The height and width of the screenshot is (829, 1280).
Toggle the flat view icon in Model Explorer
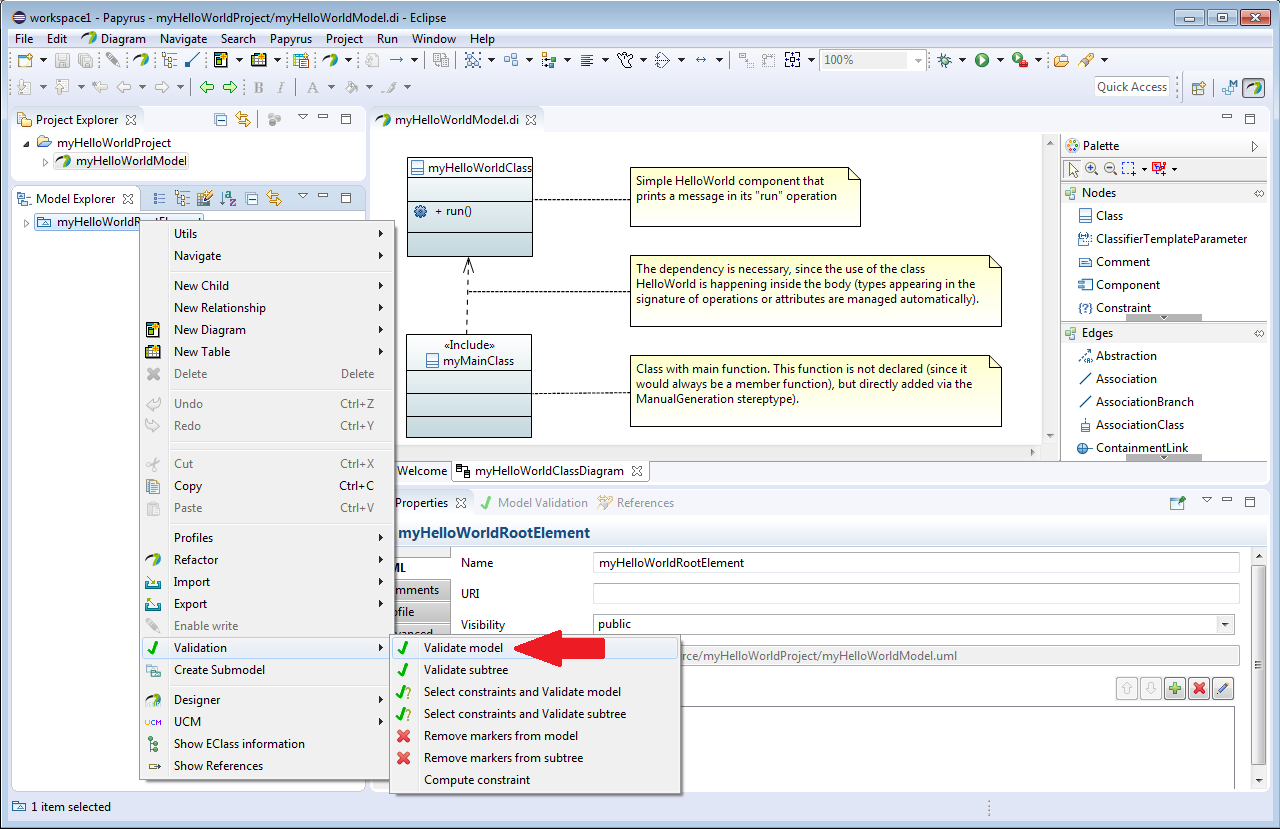pos(160,198)
